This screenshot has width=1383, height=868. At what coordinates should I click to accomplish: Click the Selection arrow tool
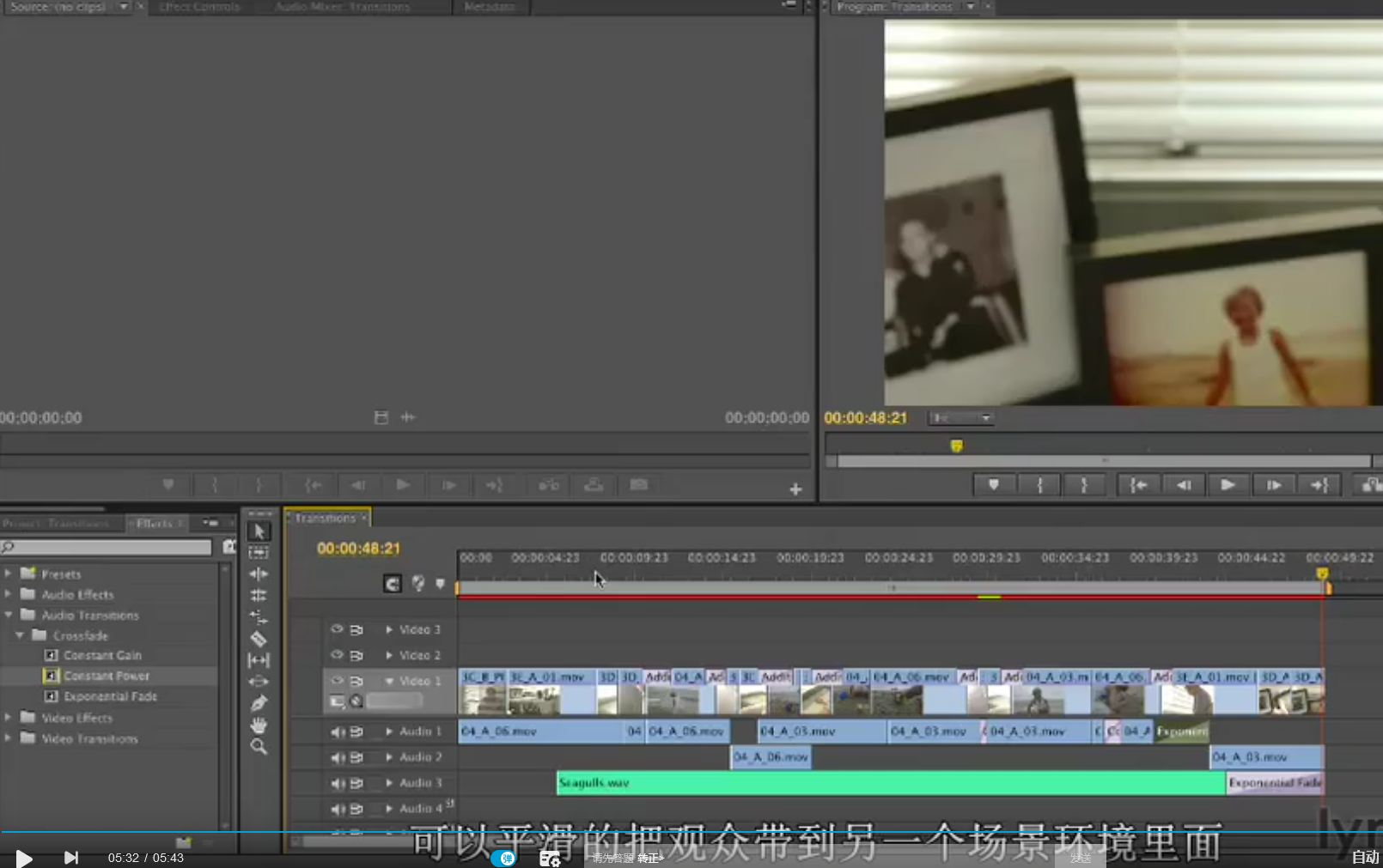pyautogui.click(x=259, y=531)
